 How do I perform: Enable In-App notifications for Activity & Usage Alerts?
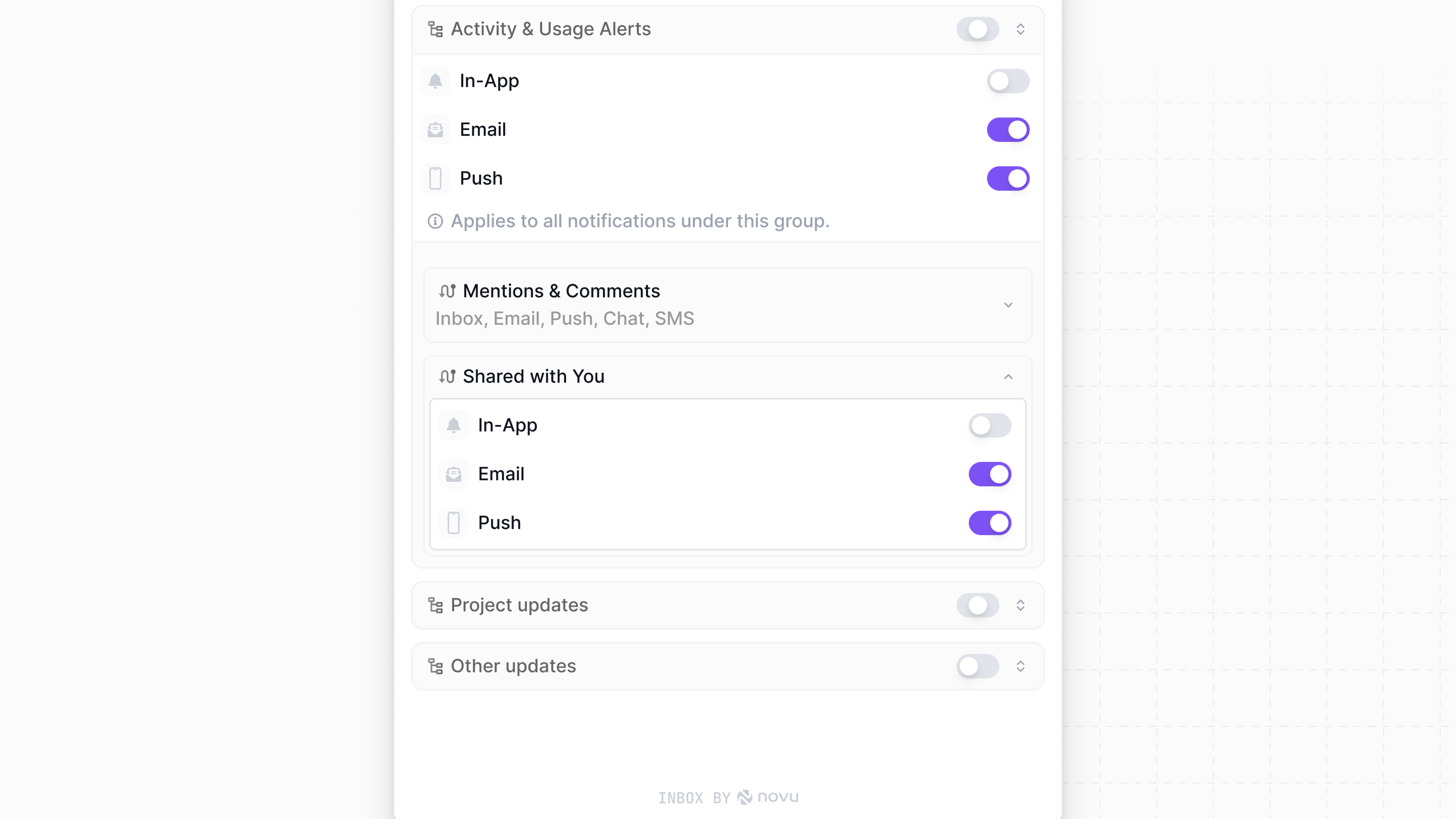[x=1008, y=81]
